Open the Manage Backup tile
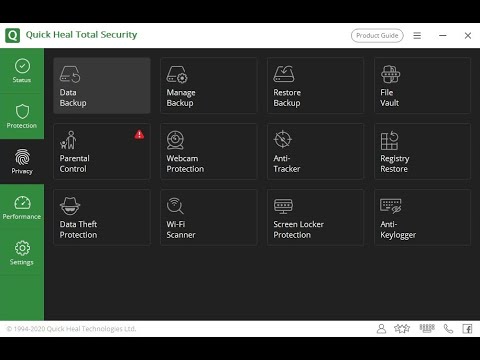Viewport: 480px width, 360px height. pos(209,85)
